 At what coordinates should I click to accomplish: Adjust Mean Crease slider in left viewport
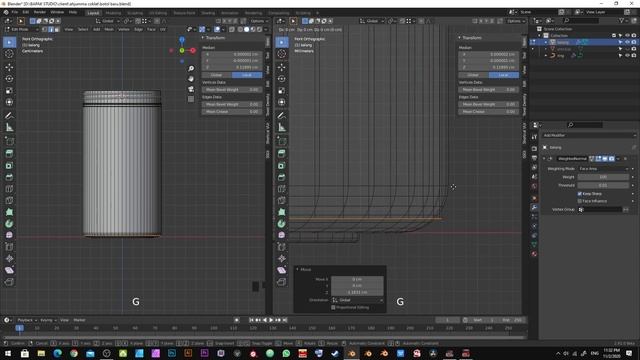point(231,111)
